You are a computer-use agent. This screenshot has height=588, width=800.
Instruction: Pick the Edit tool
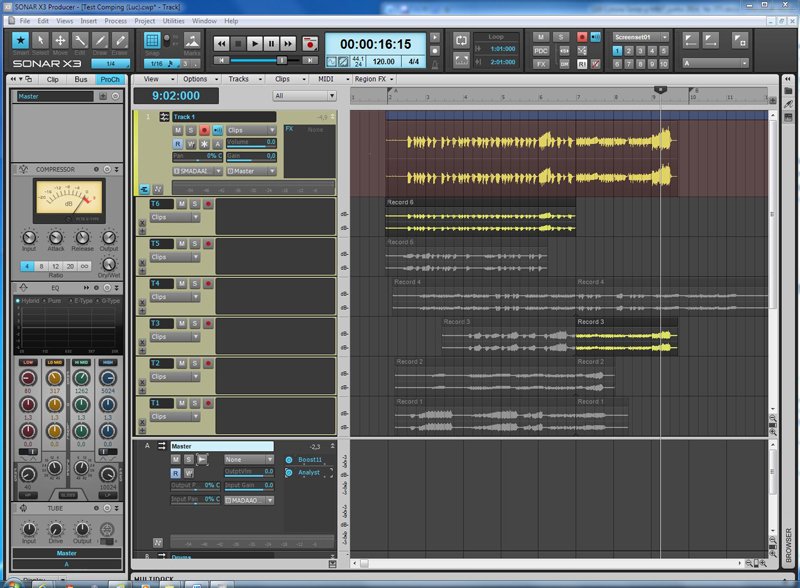coord(80,40)
